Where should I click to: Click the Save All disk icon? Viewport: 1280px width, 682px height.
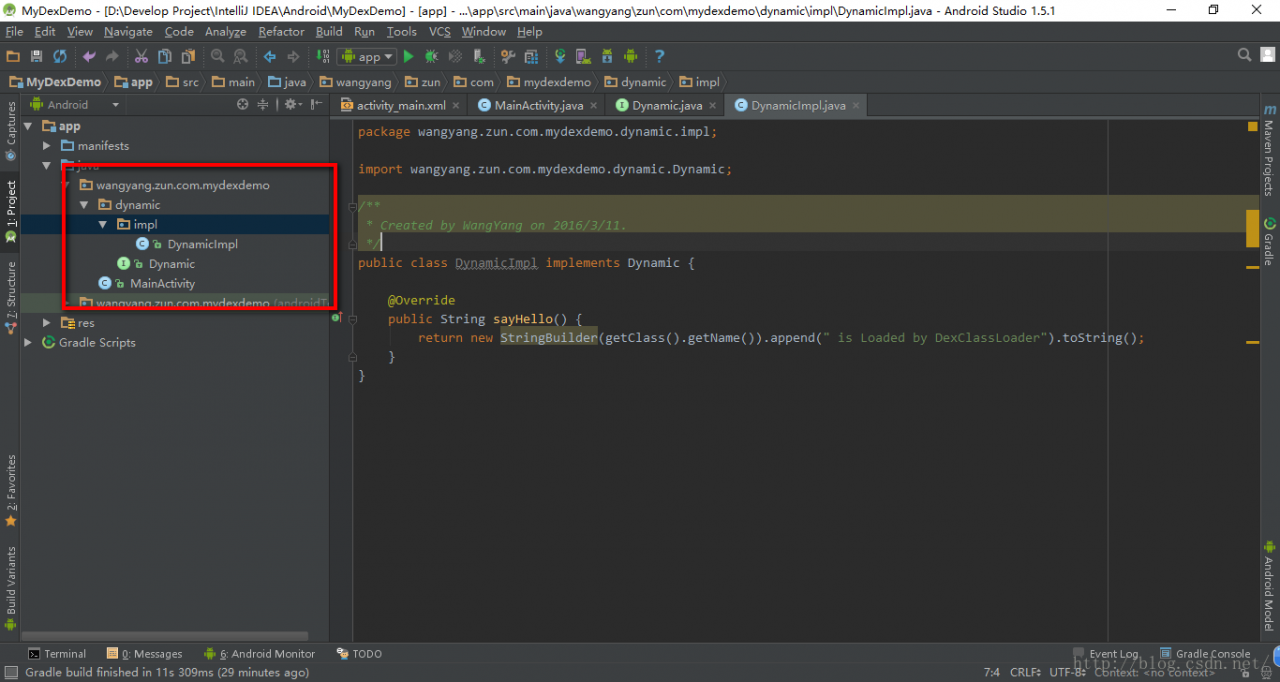[x=36, y=57]
